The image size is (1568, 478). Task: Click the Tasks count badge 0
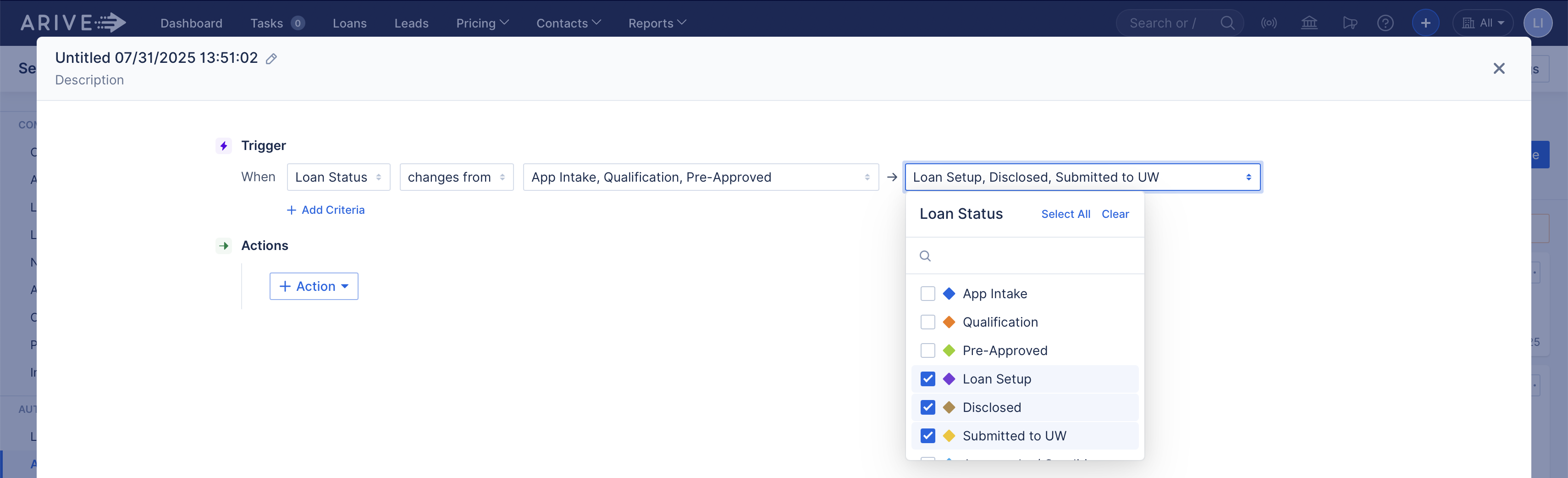coord(298,23)
